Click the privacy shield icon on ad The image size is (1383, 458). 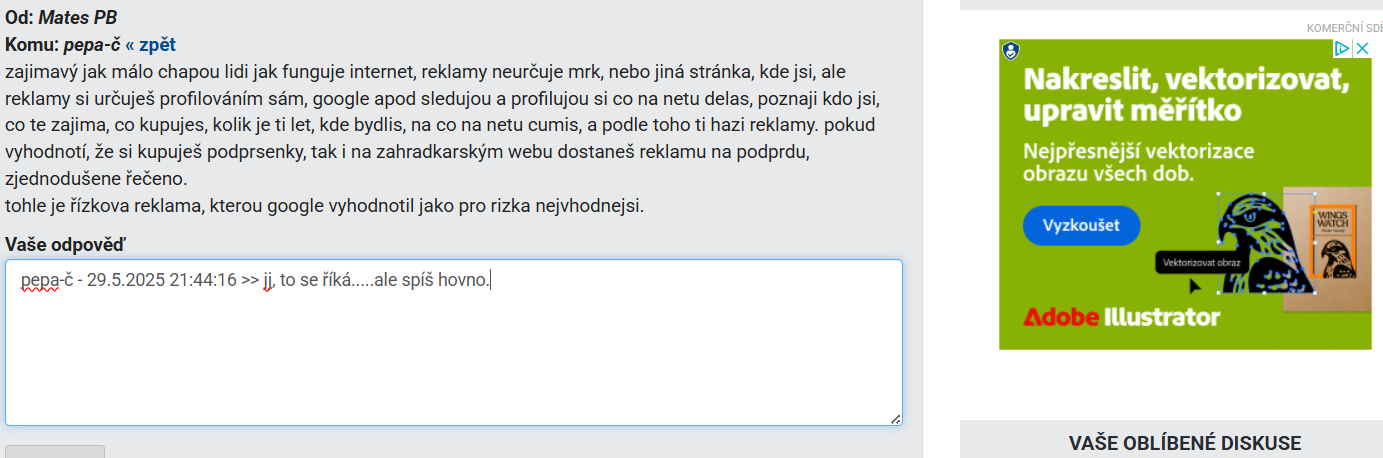point(1010,50)
